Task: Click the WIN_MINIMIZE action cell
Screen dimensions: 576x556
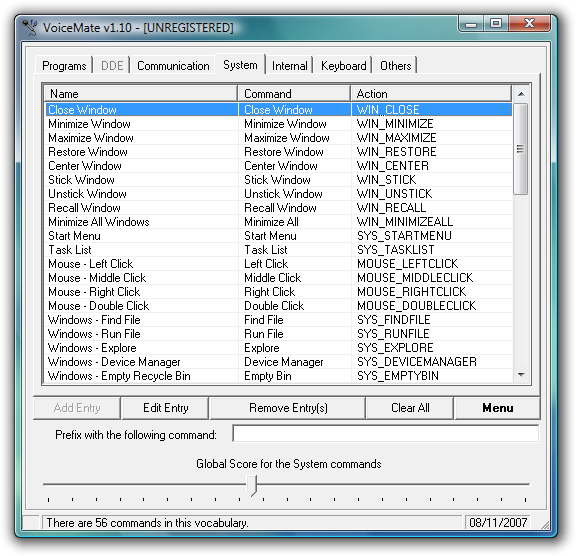Action: [x=395, y=124]
